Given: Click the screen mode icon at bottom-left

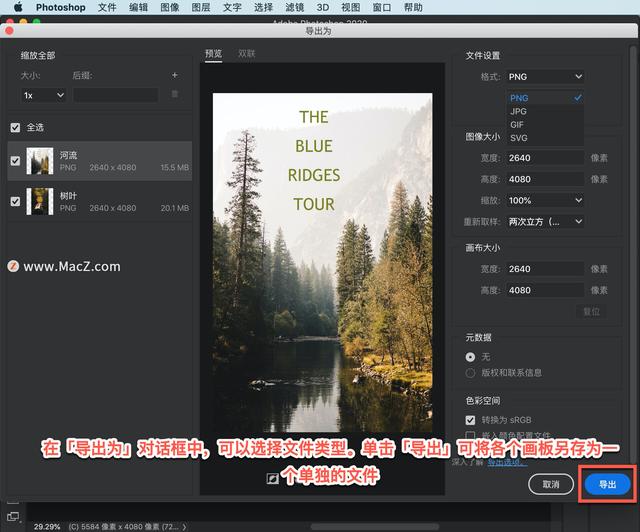Looking at the screenshot, I should [x=13, y=517].
